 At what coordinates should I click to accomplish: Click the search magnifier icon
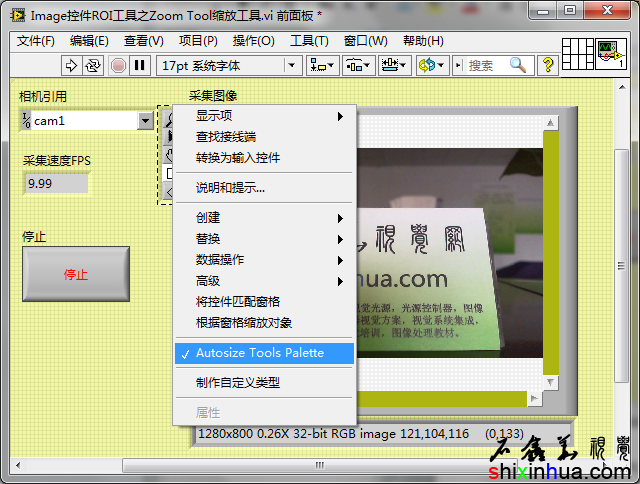(x=517, y=65)
